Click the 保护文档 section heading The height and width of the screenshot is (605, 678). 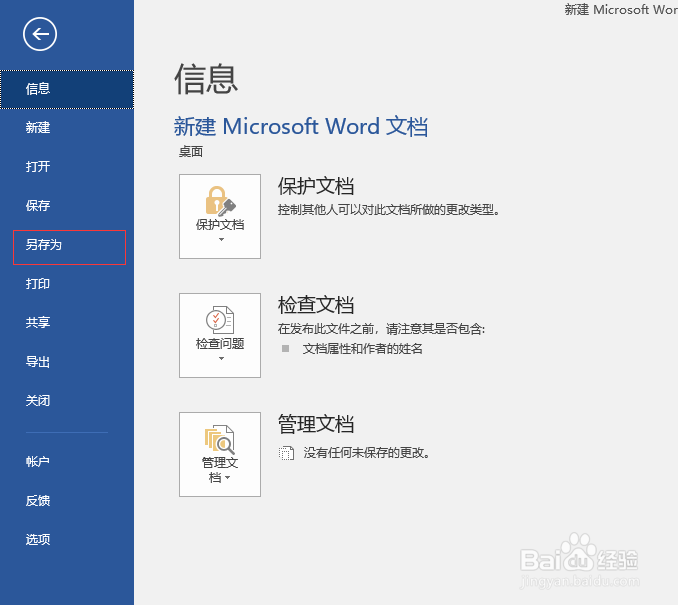pyautogui.click(x=316, y=186)
